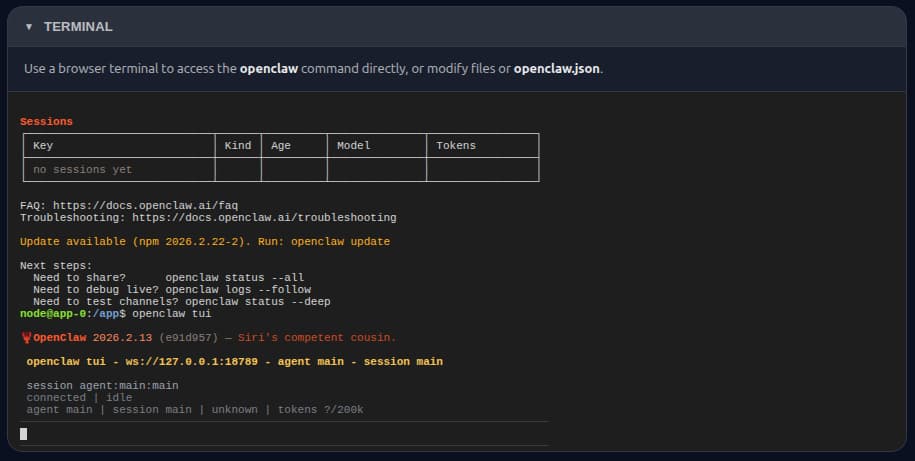The width and height of the screenshot is (915, 461).
Task: Click the 'connected | idle' status line
Action: pyautogui.click(x=79, y=397)
